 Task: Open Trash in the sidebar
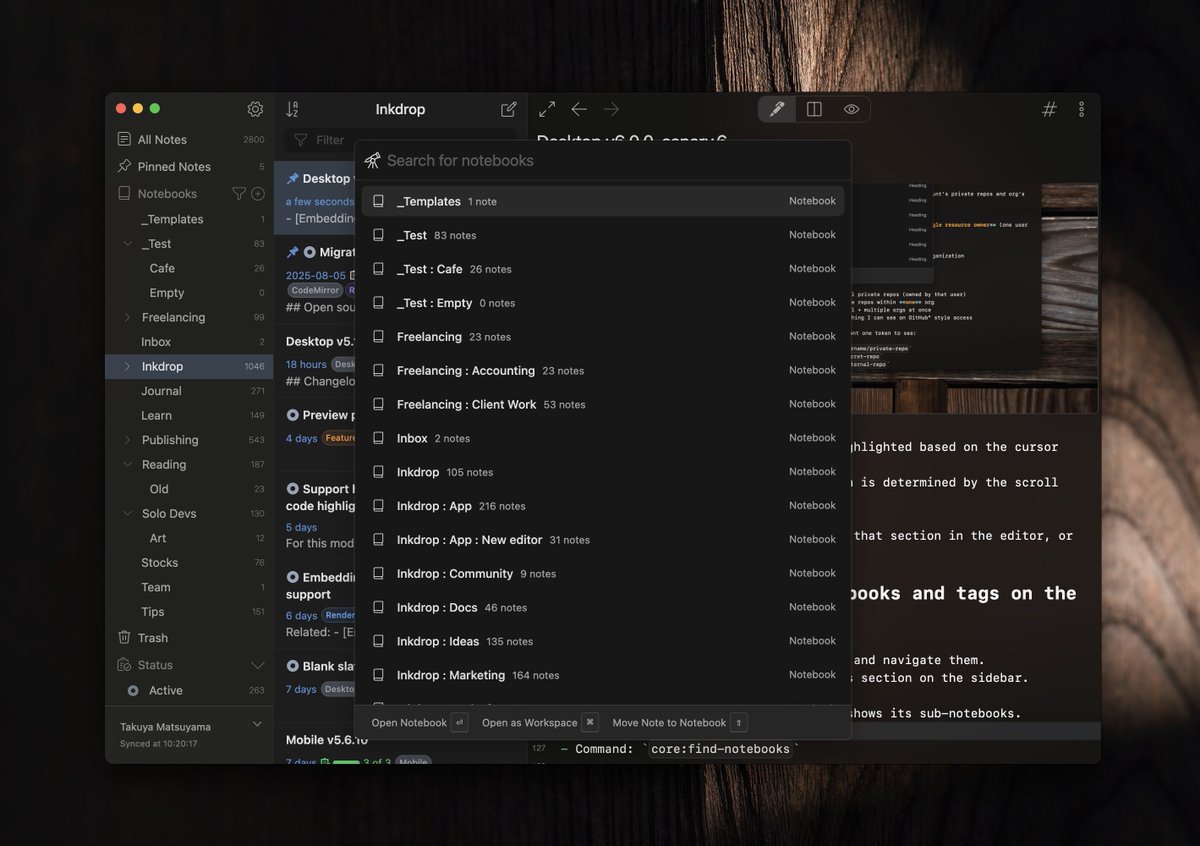pos(152,637)
